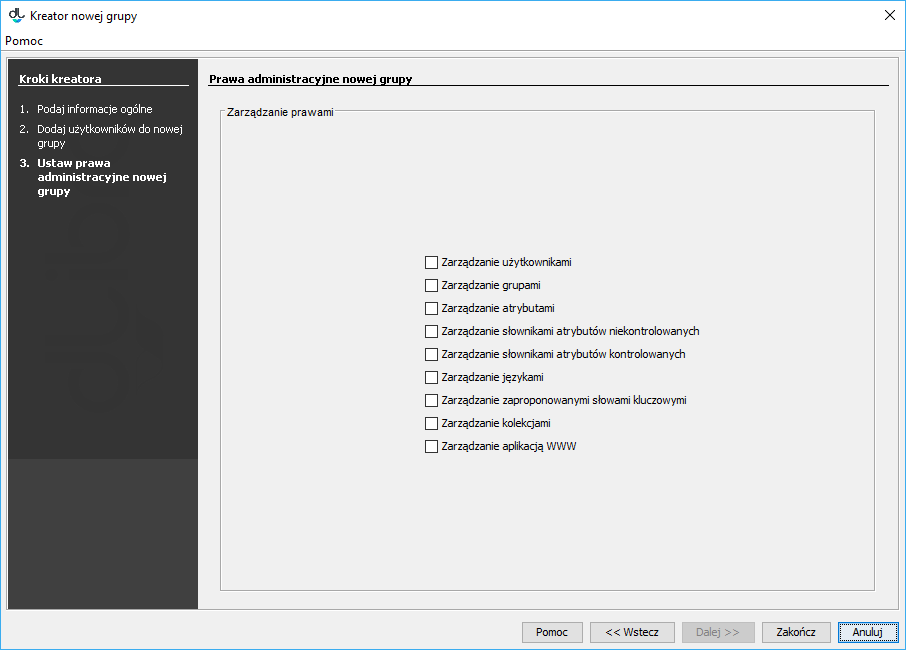Close the Kreator nowej grupy window
906x650 pixels.
890,16
